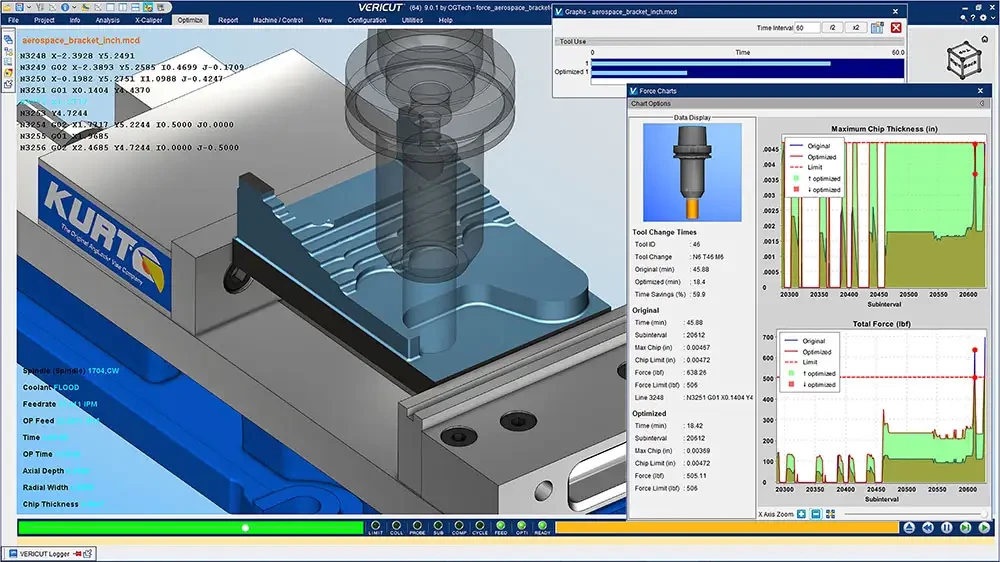Open the Machine / Control menu

[x=278, y=20]
